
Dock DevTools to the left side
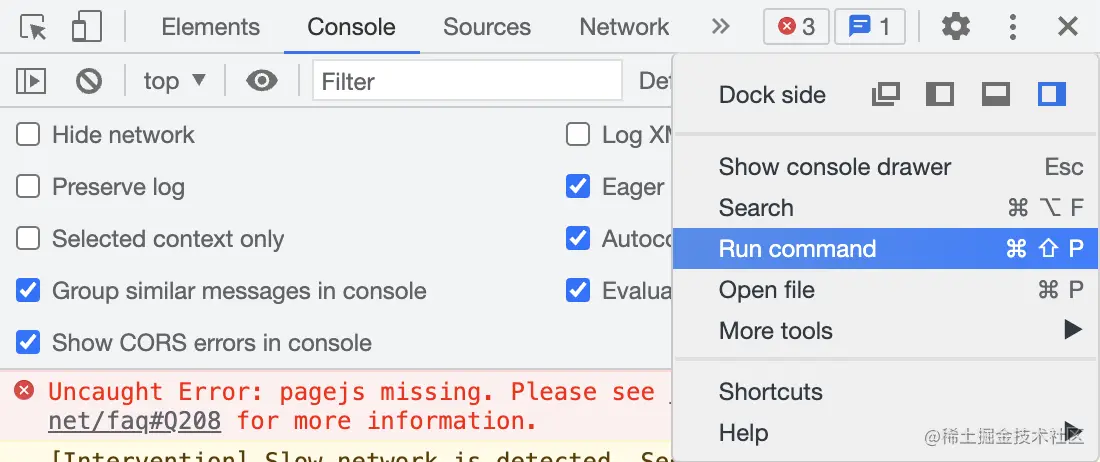coord(940,95)
